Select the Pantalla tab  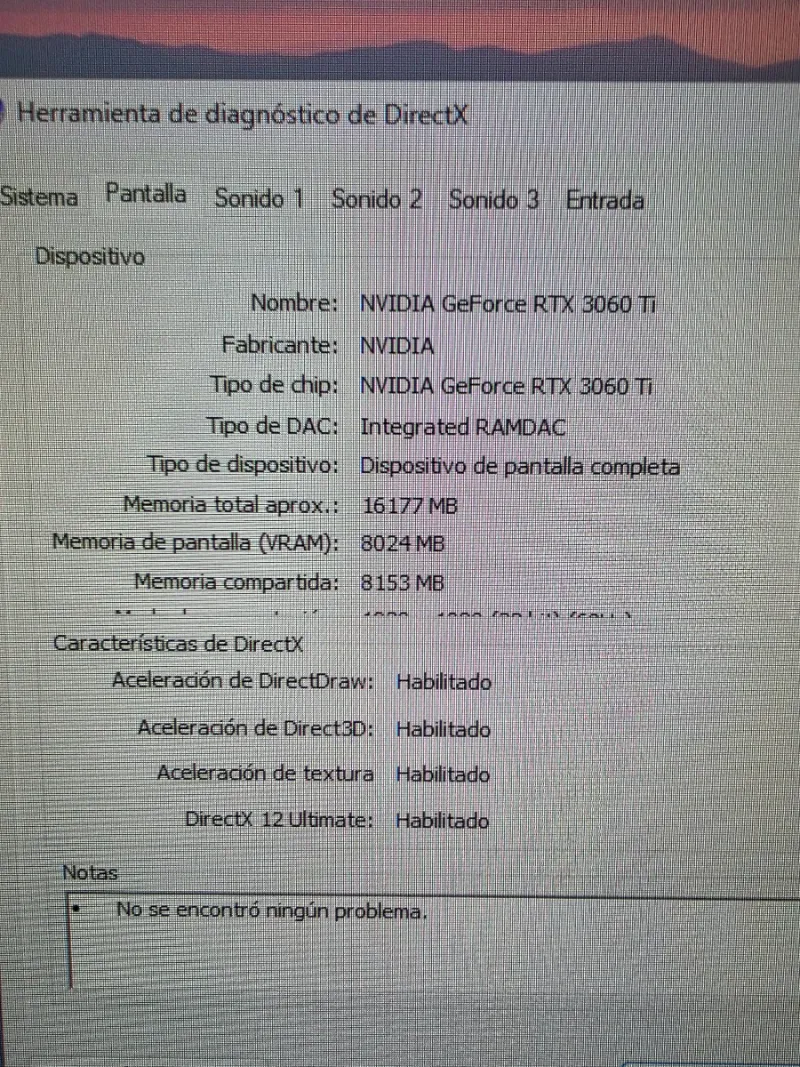pyautogui.click(x=146, y=195)
